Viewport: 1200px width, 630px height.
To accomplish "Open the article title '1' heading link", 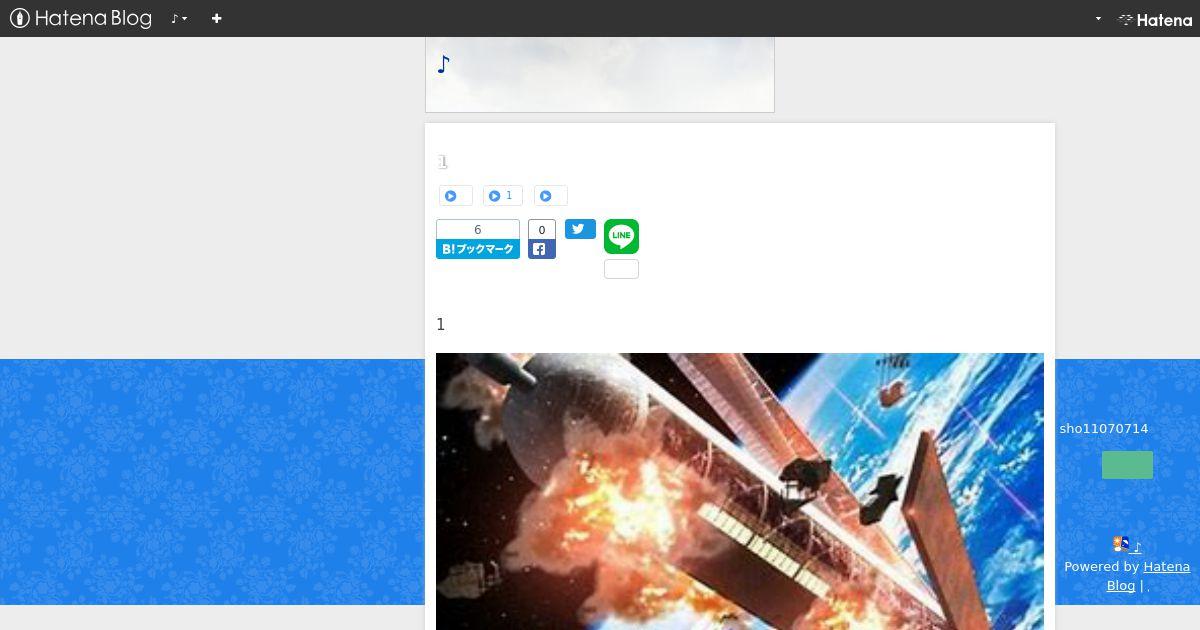I will [442, 162].
